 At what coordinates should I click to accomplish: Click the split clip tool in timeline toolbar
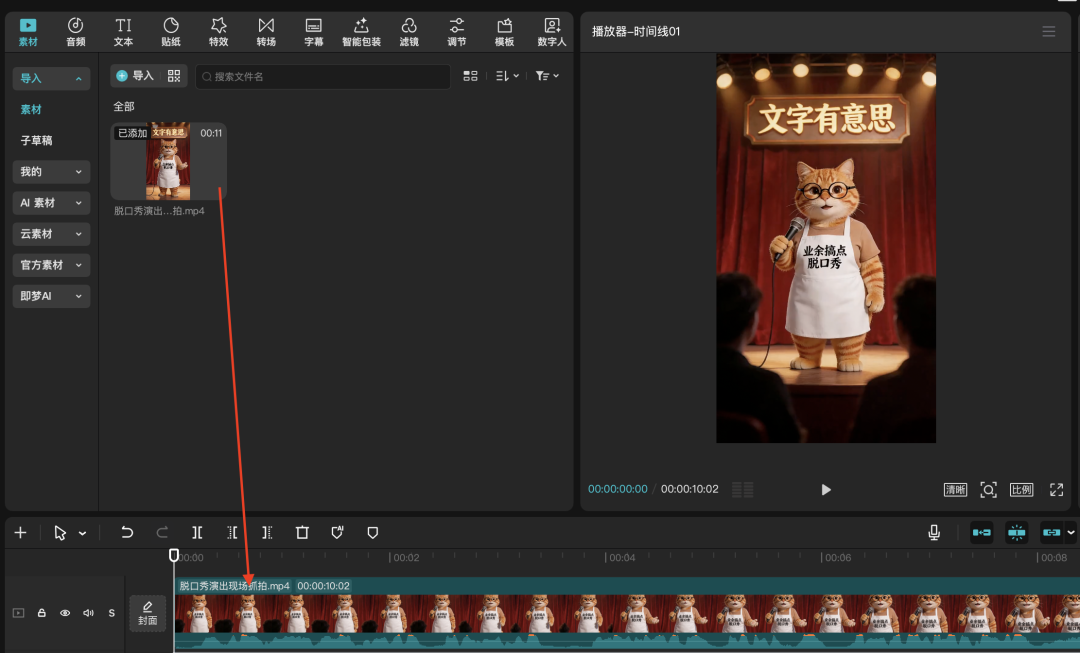pyautogui.click(x=197, y=532)
